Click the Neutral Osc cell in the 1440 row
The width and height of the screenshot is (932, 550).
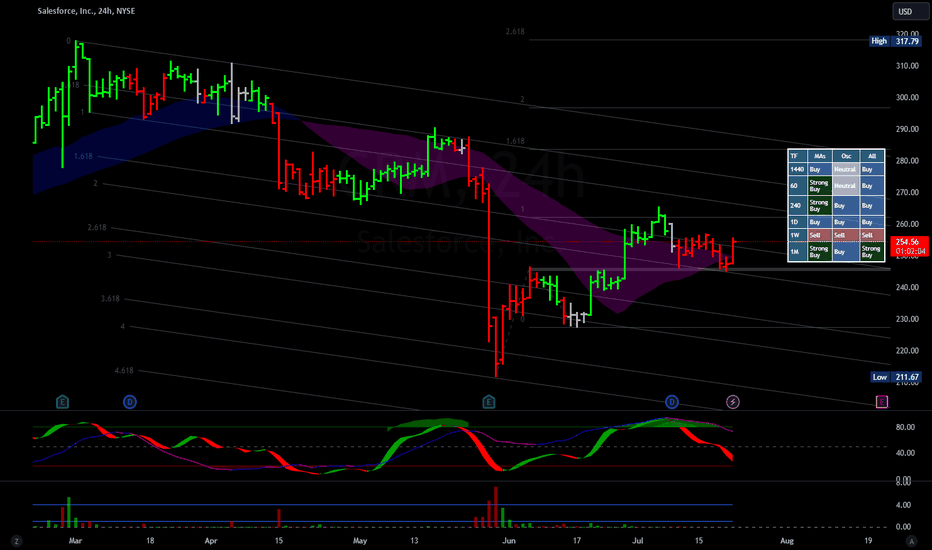(846, 169)
